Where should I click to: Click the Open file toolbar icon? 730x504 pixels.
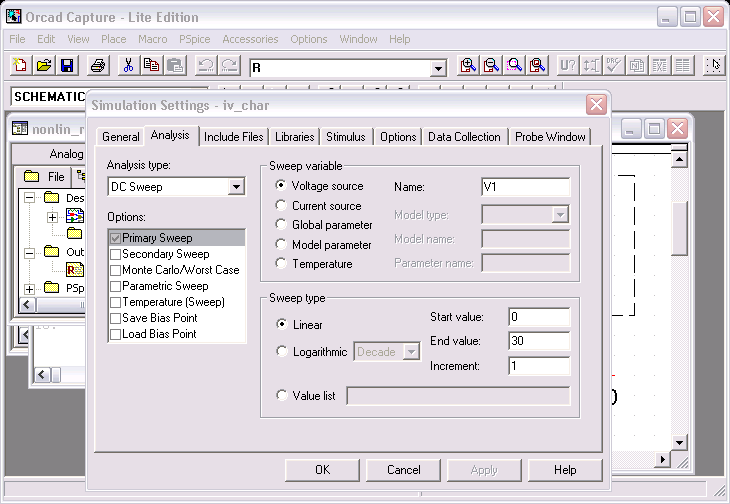44,65
